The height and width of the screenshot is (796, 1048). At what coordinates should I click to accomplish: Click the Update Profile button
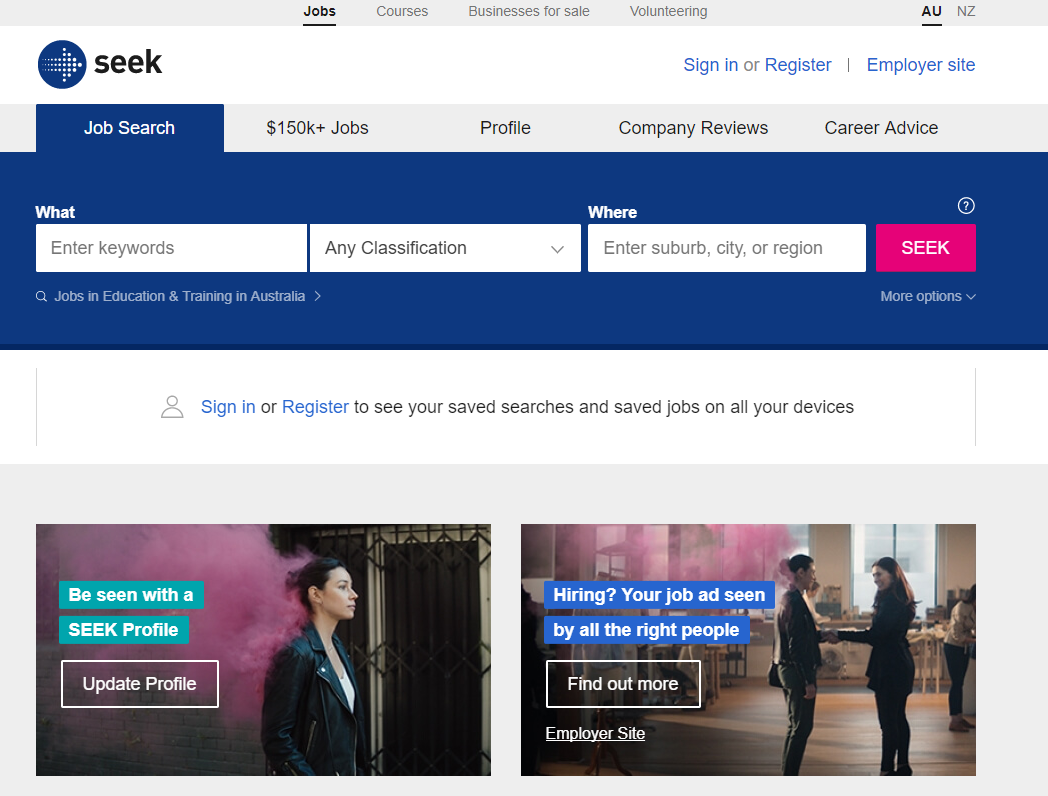click(140, 684)
